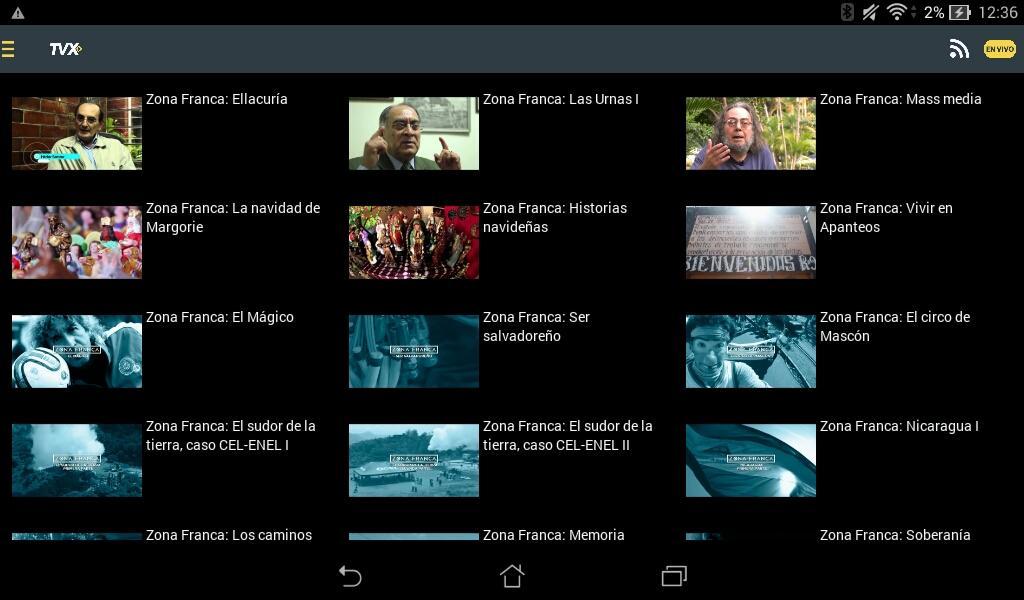The width and height of the screenshot is (1024, 600).
Task: Open the Zona Franca: Mass media thumbnail
Action: [x=751, y=133]
